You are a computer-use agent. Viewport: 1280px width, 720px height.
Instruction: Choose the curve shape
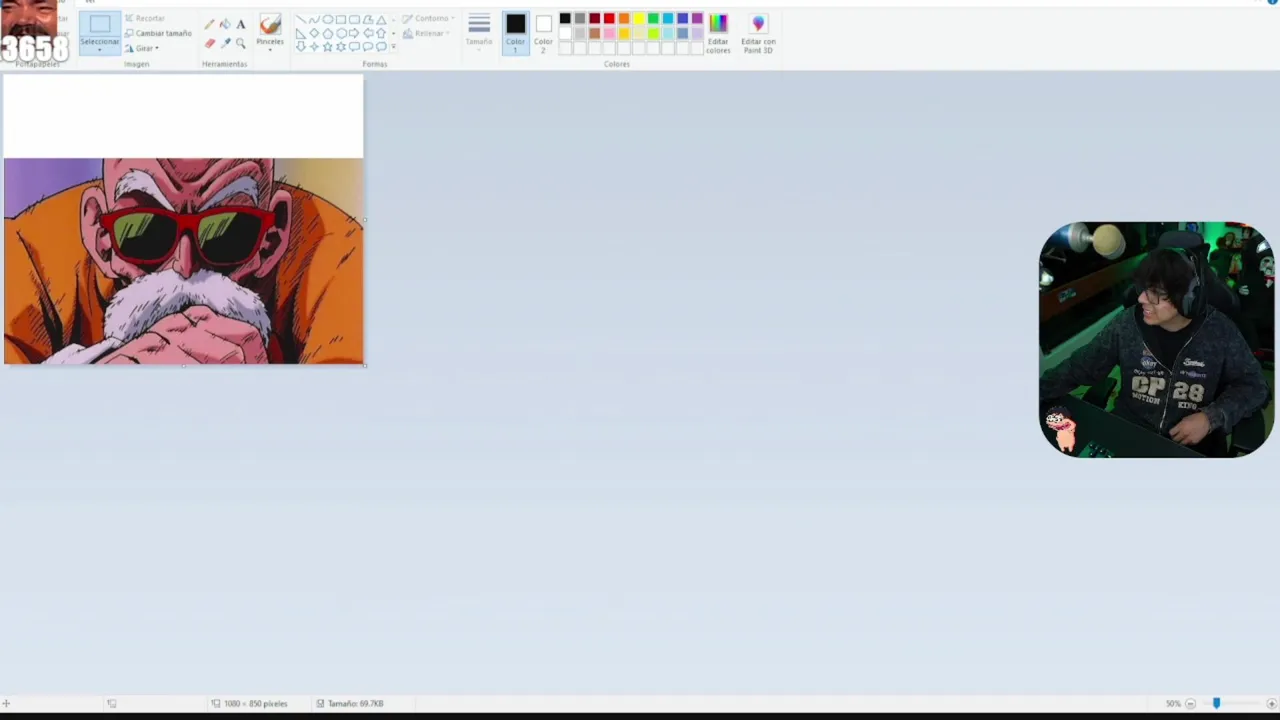(314, 20)
